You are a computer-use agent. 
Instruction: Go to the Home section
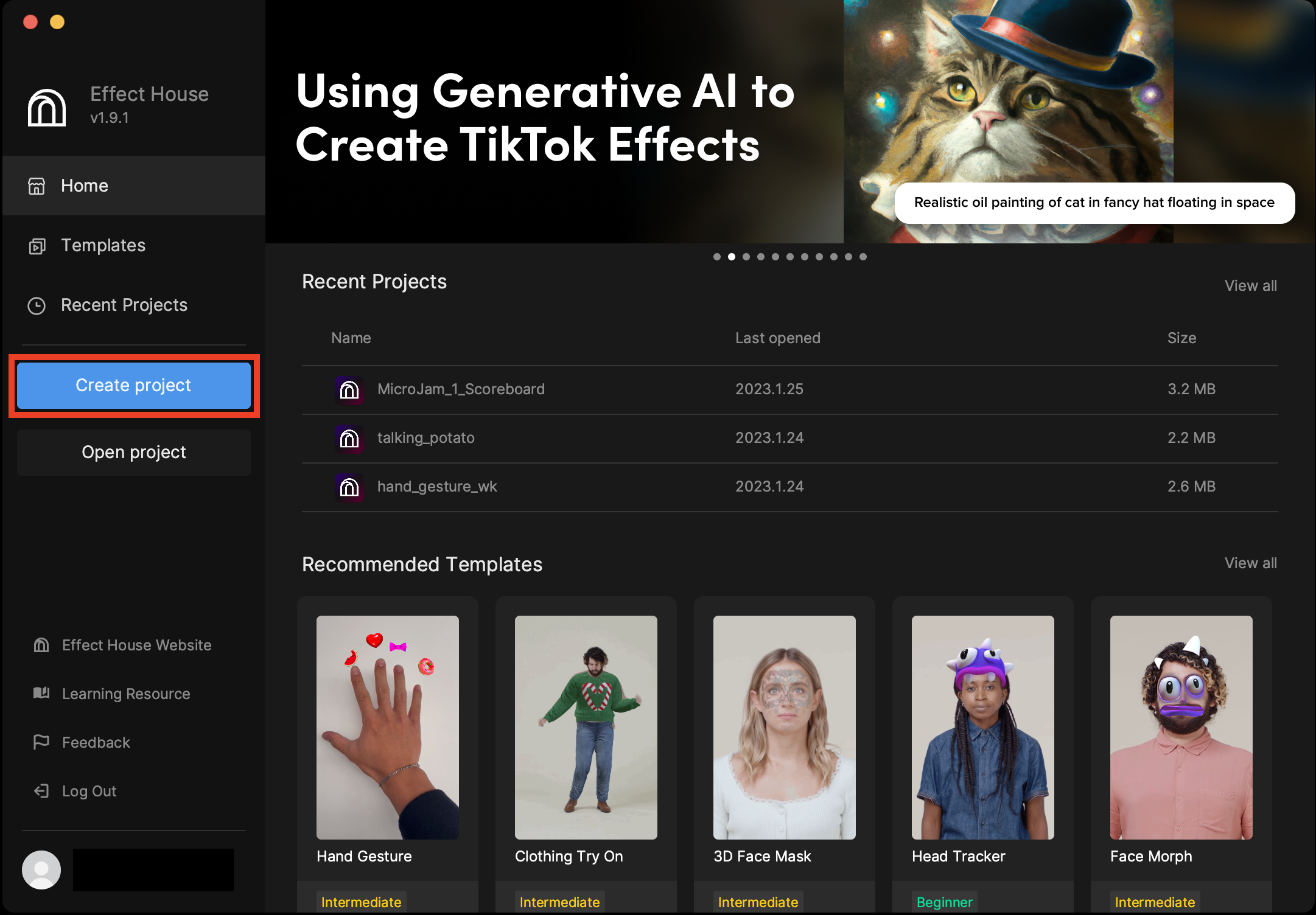pos(134,186)
